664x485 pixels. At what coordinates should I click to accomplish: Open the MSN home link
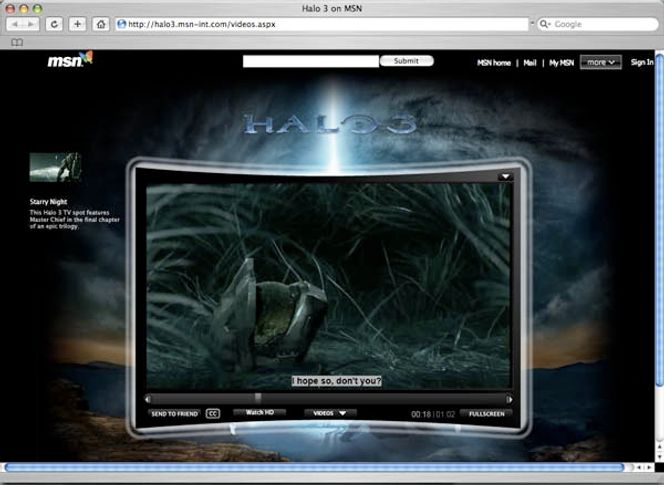click(x=494, y=63)
